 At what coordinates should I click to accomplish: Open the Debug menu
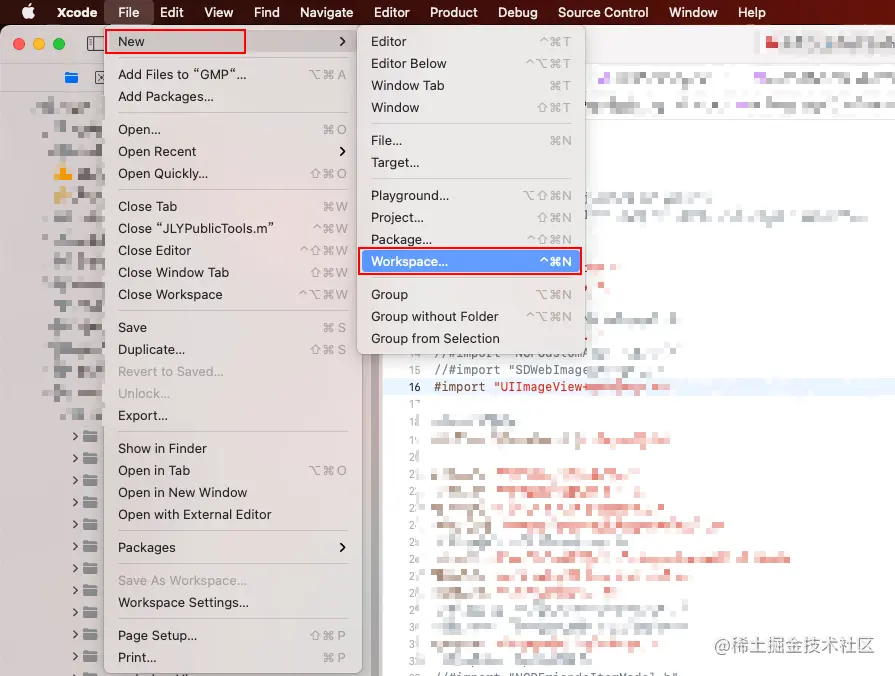tap(517, 12)
